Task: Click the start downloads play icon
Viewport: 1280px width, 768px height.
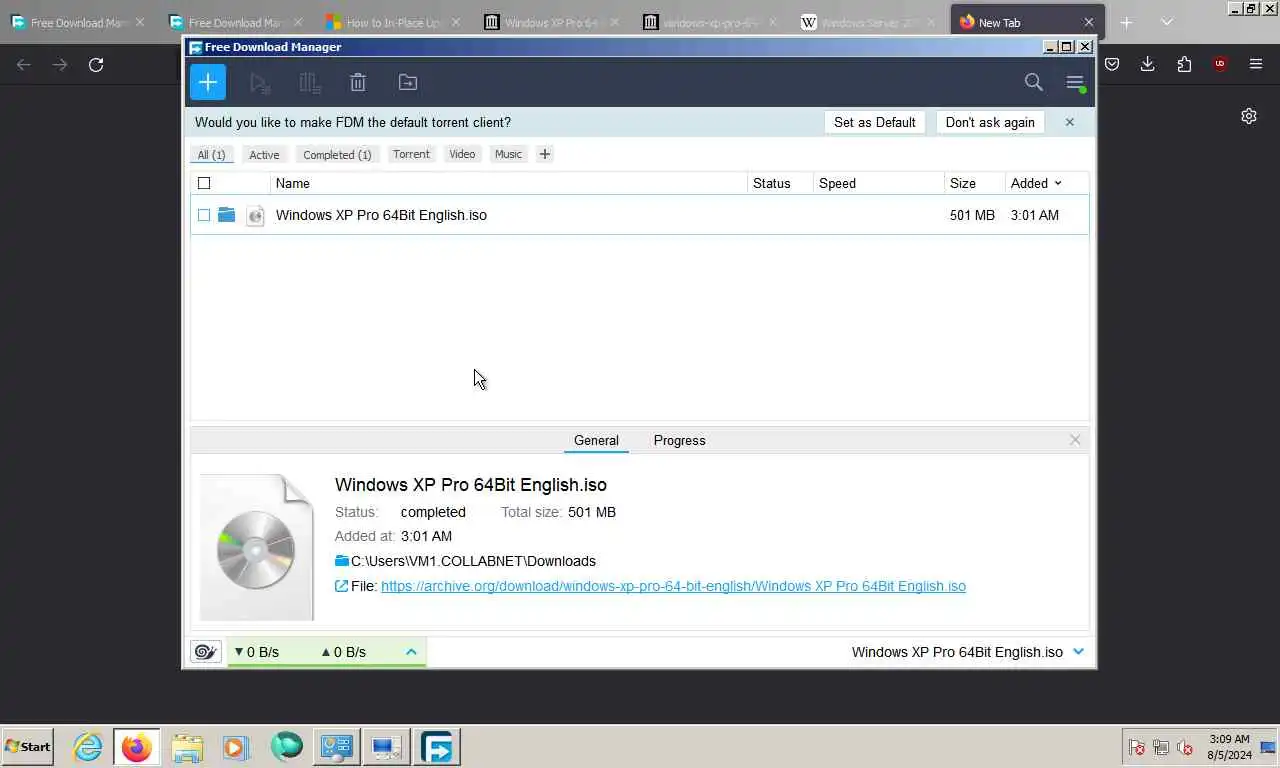Action: click(x=260, y=83)
